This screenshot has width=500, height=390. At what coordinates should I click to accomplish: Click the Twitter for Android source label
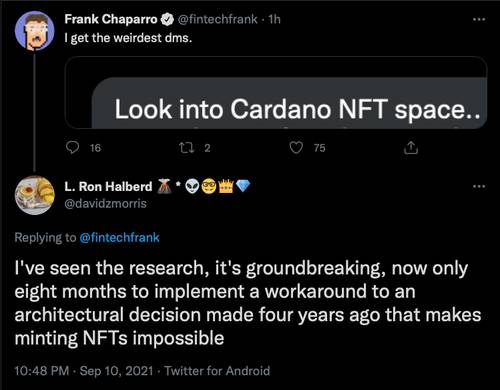click(x=217, y=371)
